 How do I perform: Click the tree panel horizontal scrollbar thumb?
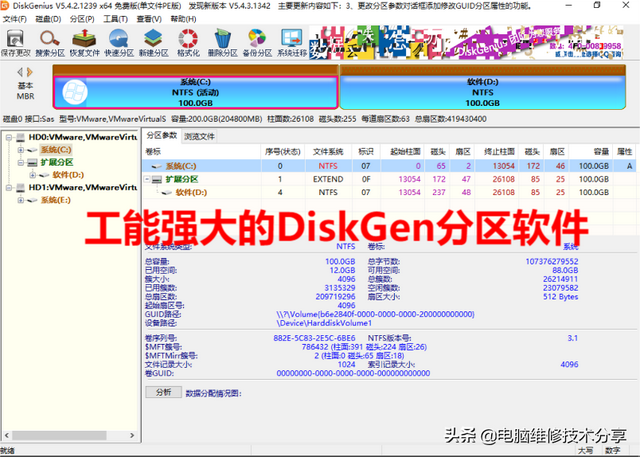click(x=60, y=435)
